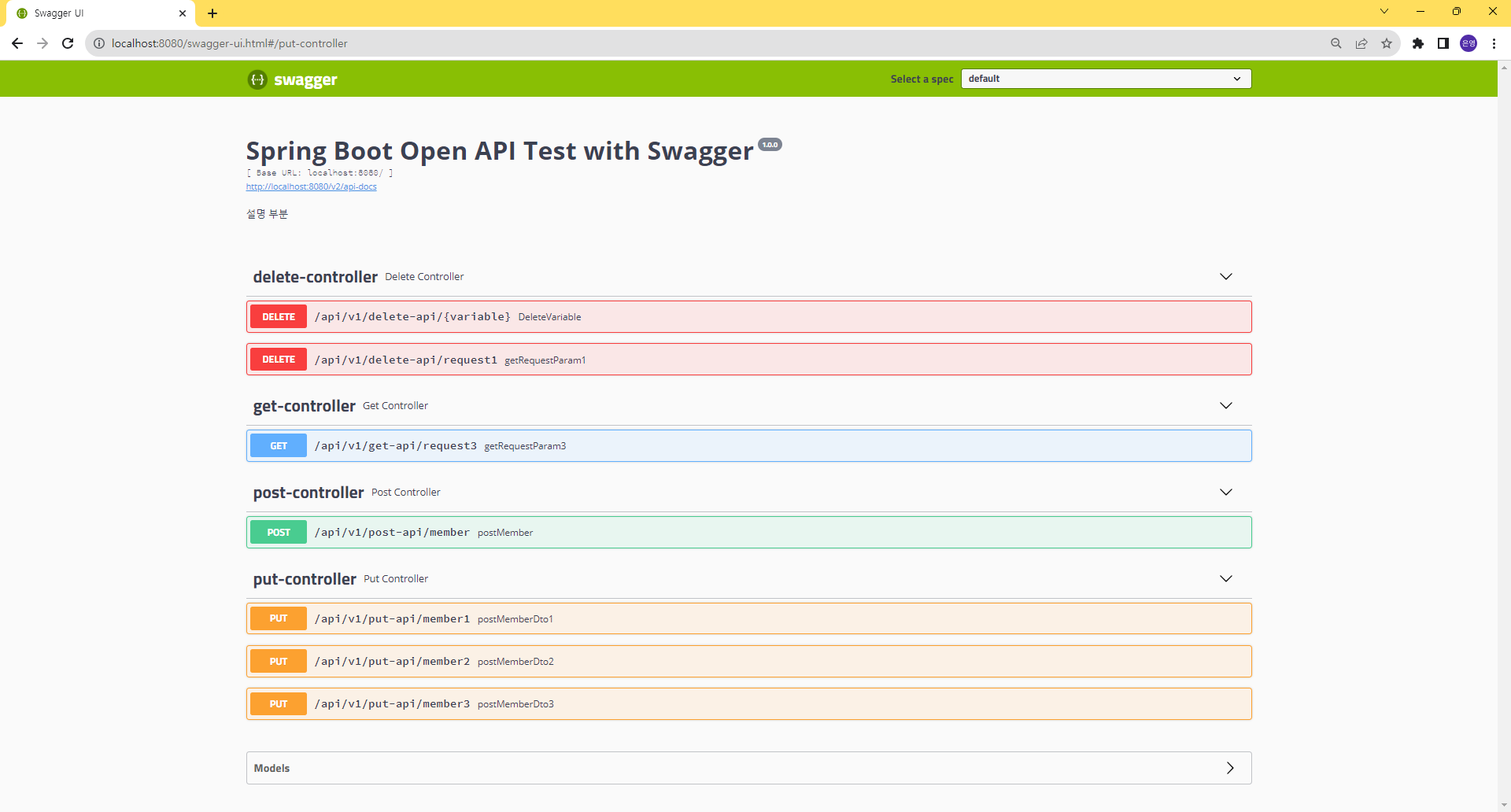Expand DELETE /api/v1/delete-api/{variable} operation

coord(748,316)
